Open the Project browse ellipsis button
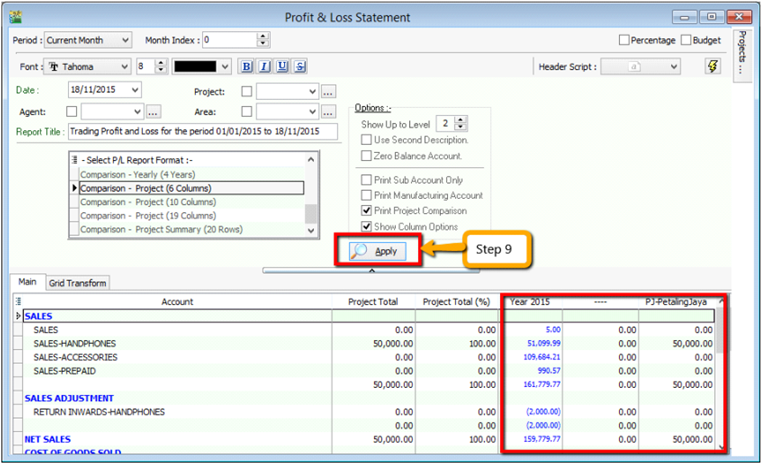The height and width of the screenshot is (465, 765). pyautogui.click(x=328, y=91)
